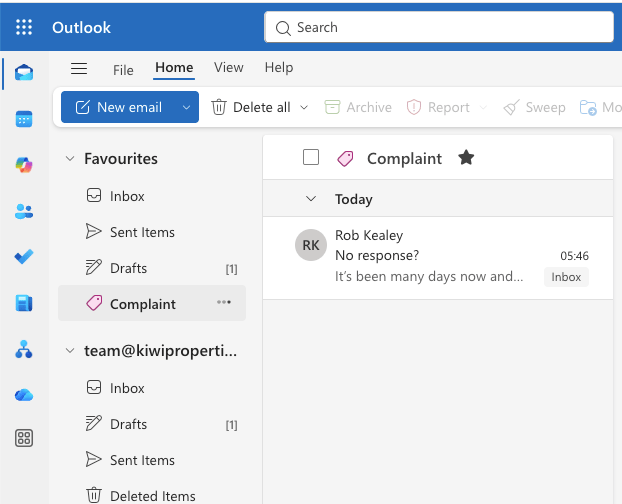Open Sent Items under team@kiwiproperti account
The image size is (622, 504).
click(x=152, y=460)
